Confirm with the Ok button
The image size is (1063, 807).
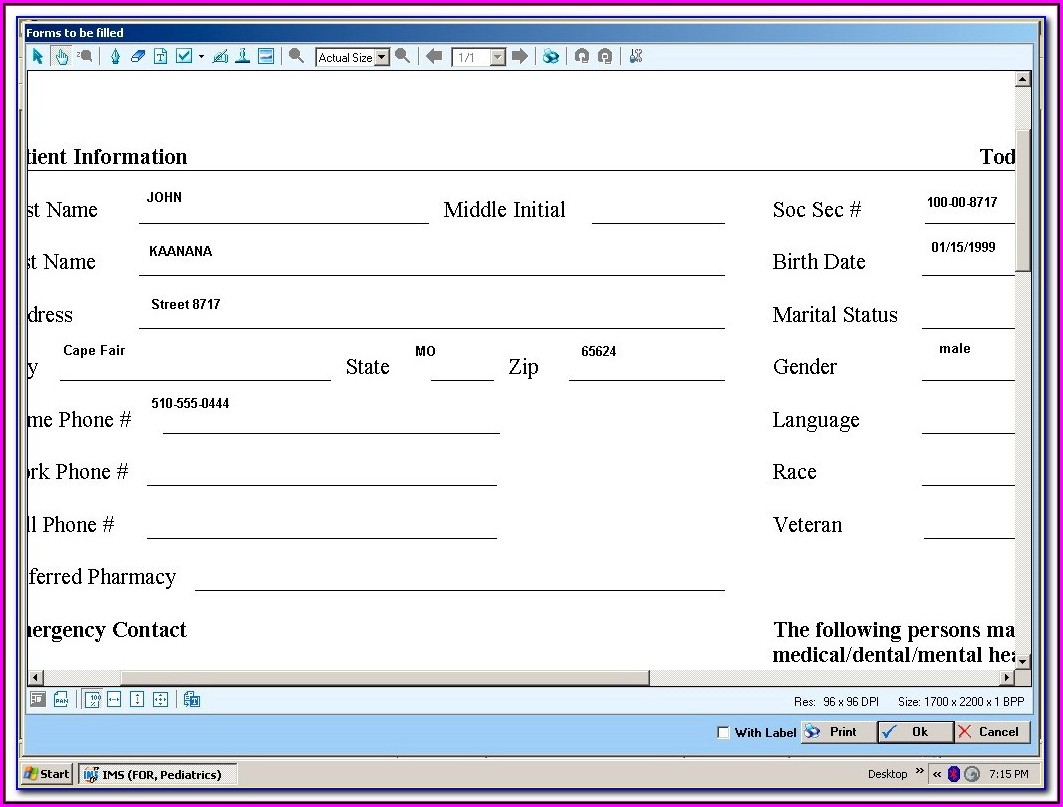[914, 732]
